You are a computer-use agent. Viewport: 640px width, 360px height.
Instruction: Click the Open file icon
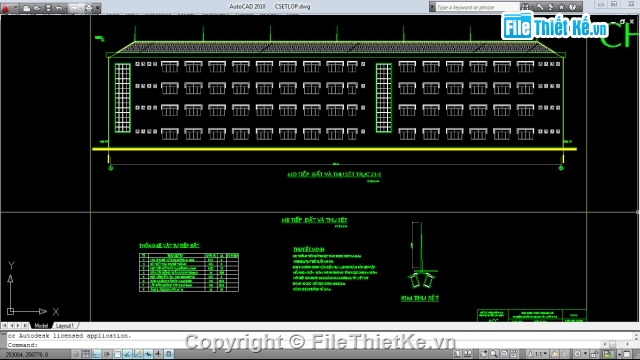[37, 8]
